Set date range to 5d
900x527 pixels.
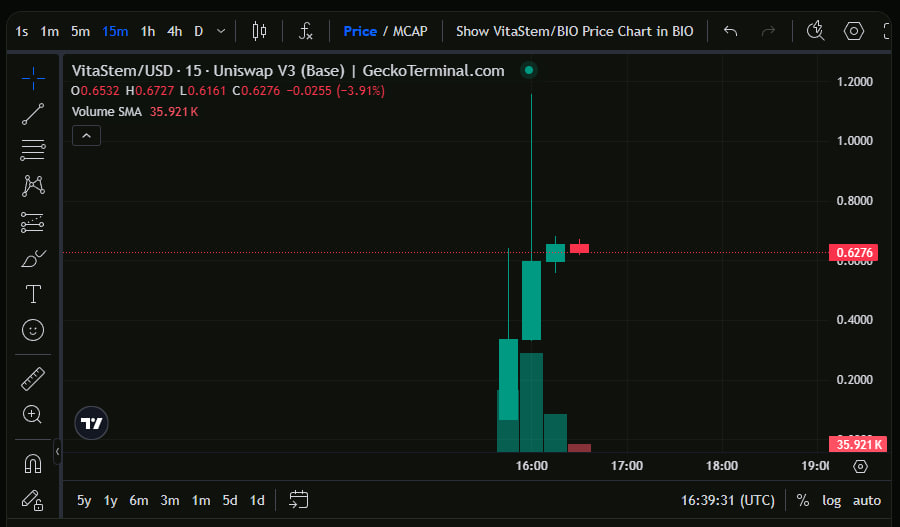(x=230, y=500)
